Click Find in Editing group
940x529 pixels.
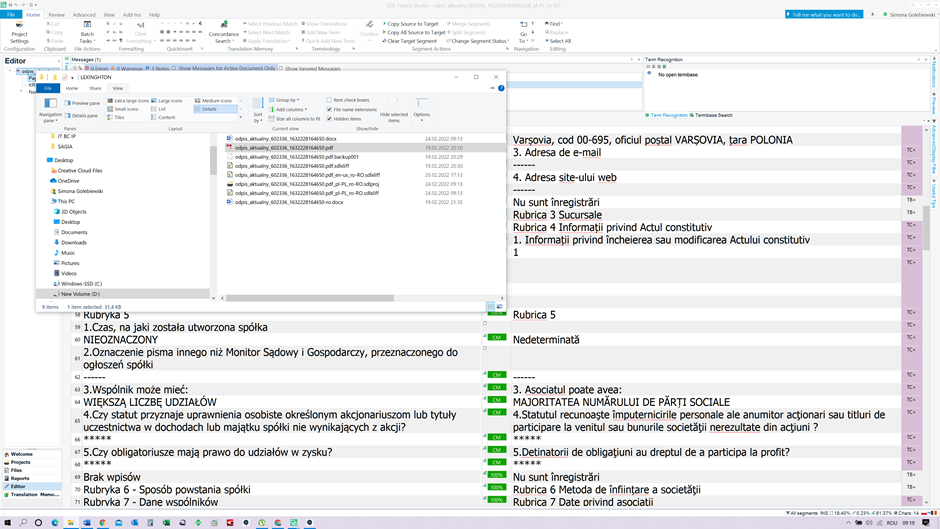[554, 24]
